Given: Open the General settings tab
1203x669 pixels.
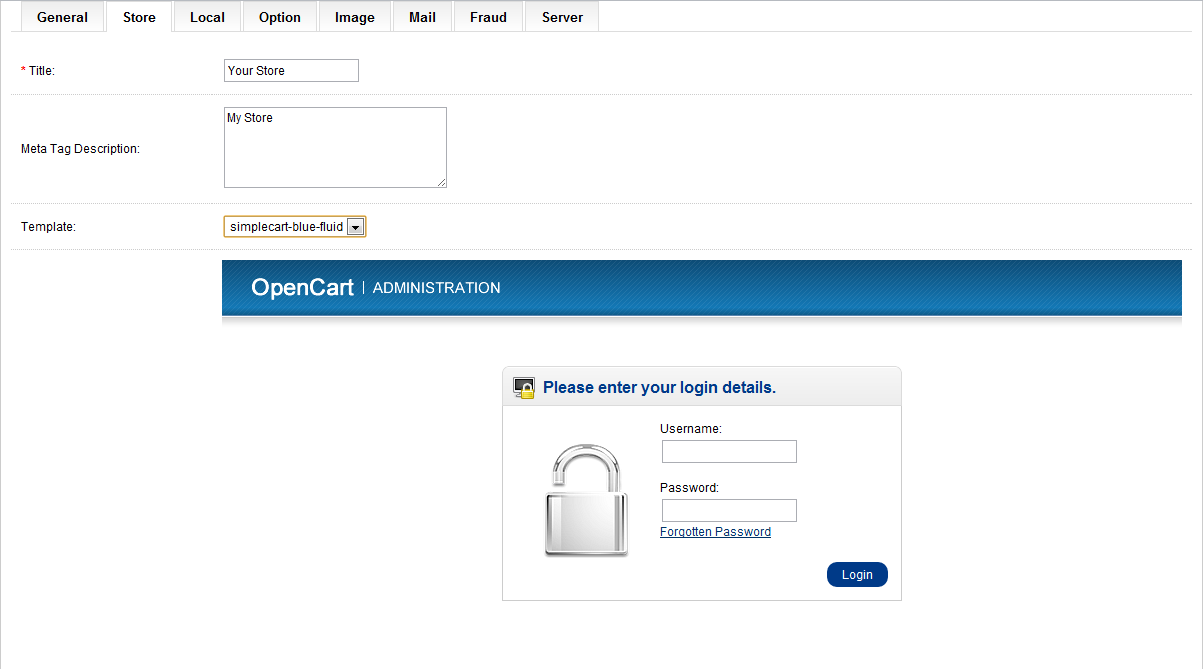Looking at the screenshot, I should tap(62, 17).
